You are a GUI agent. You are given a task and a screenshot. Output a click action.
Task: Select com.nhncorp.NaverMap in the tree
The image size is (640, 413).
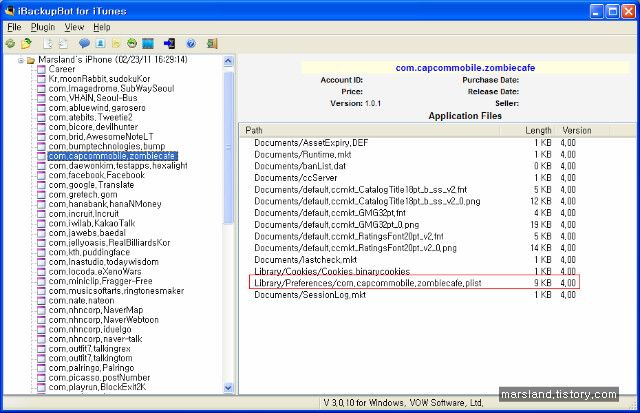[x=96, y=310]
